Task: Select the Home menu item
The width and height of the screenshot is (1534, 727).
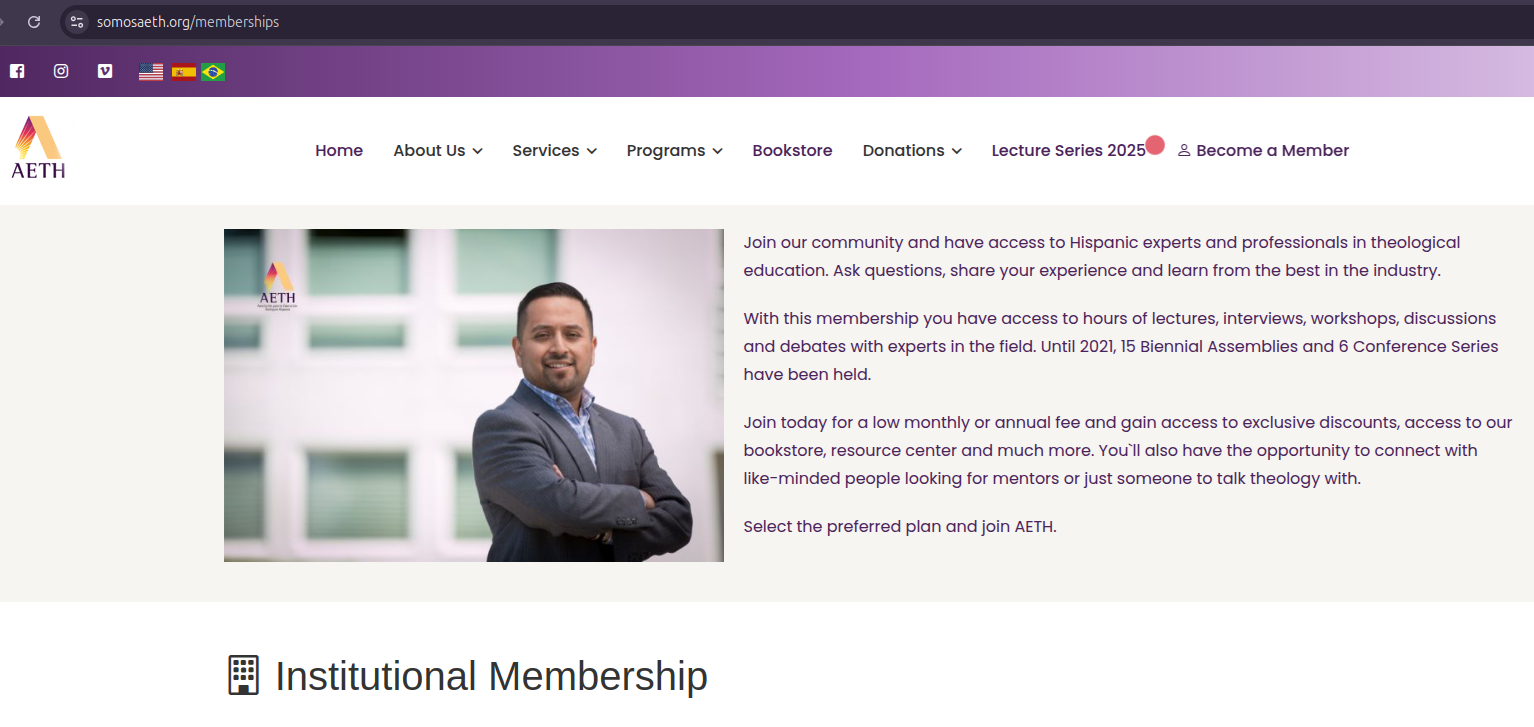Action: [x=339, y=150]
